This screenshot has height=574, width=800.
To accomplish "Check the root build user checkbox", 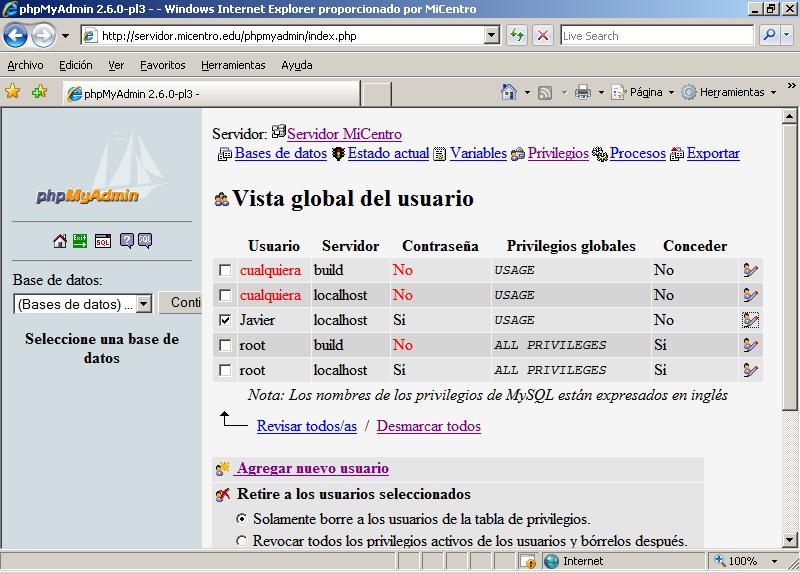I will coord(225,346).
